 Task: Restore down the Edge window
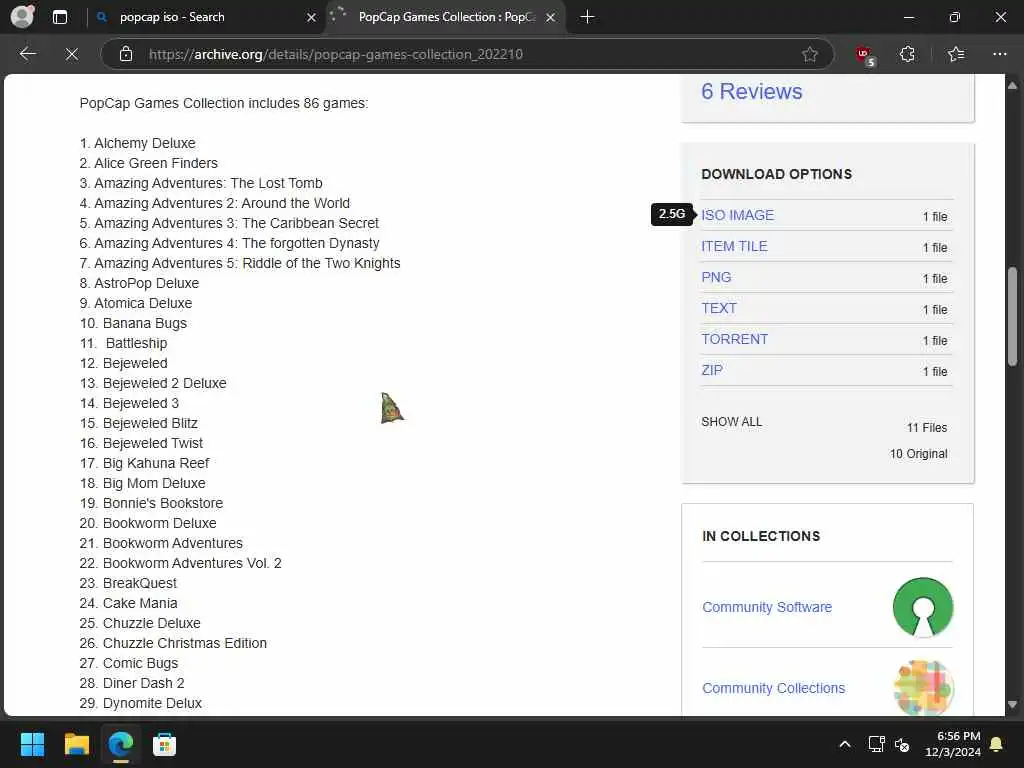[x=954, y=17]
